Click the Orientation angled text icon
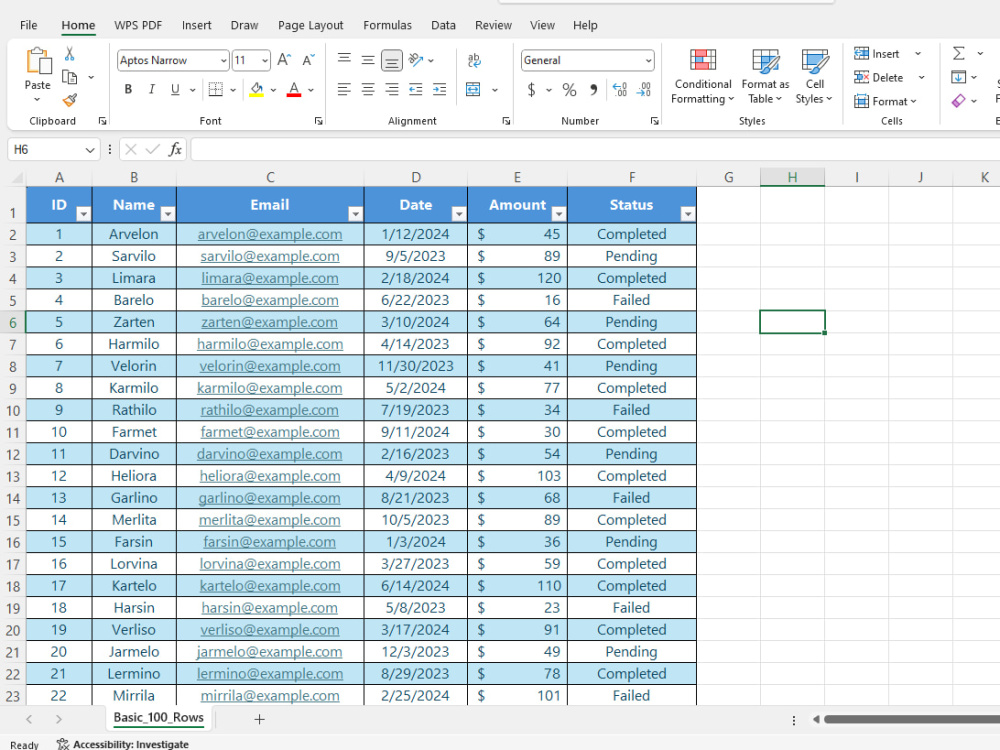Image resolution: width=1000 pixels, height=750 pixels. pyautogui.click(x=416, y=59)
